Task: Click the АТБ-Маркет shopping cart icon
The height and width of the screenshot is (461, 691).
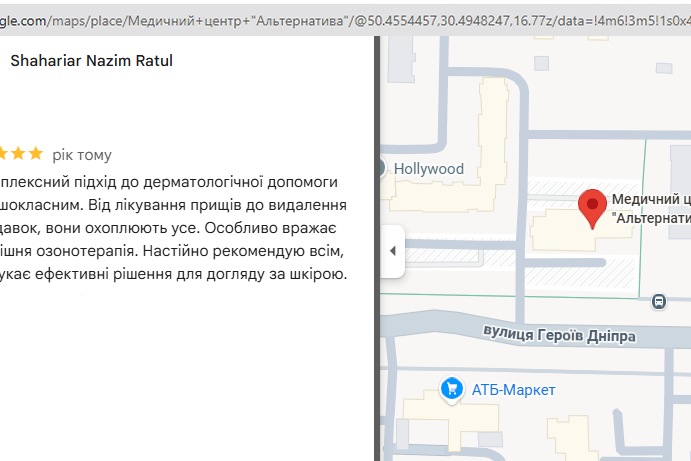Action: 452,388
